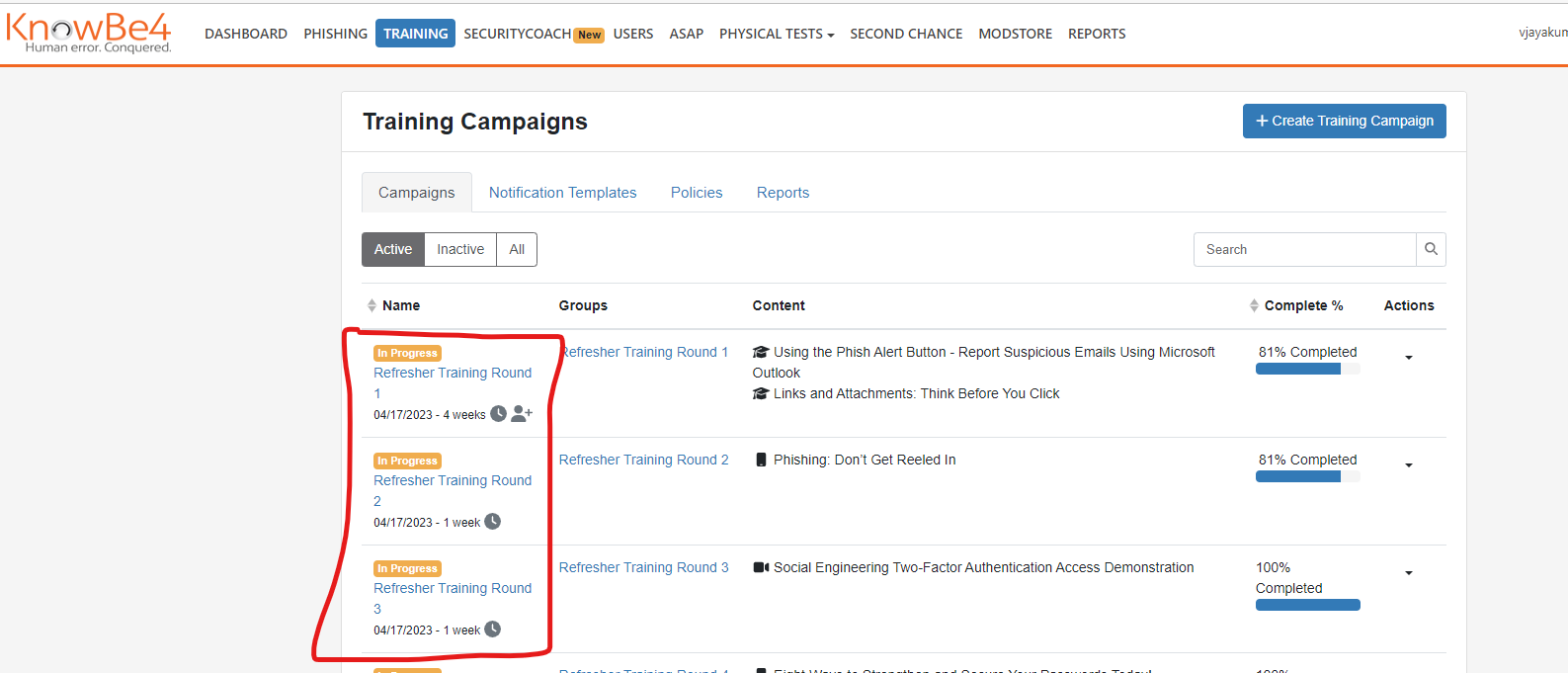Click the KnowBe4 logo
This screenshot has width=1568, height=673.
89,33
